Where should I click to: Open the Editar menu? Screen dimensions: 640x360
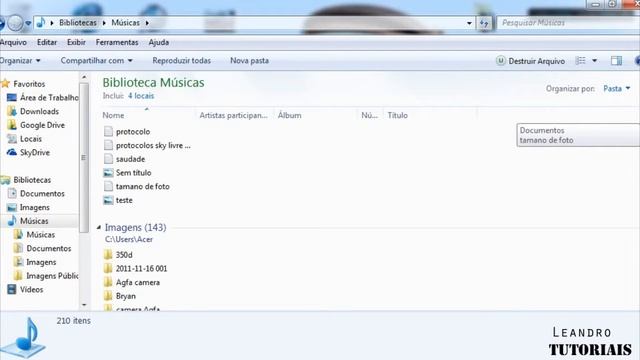[47, 42]
